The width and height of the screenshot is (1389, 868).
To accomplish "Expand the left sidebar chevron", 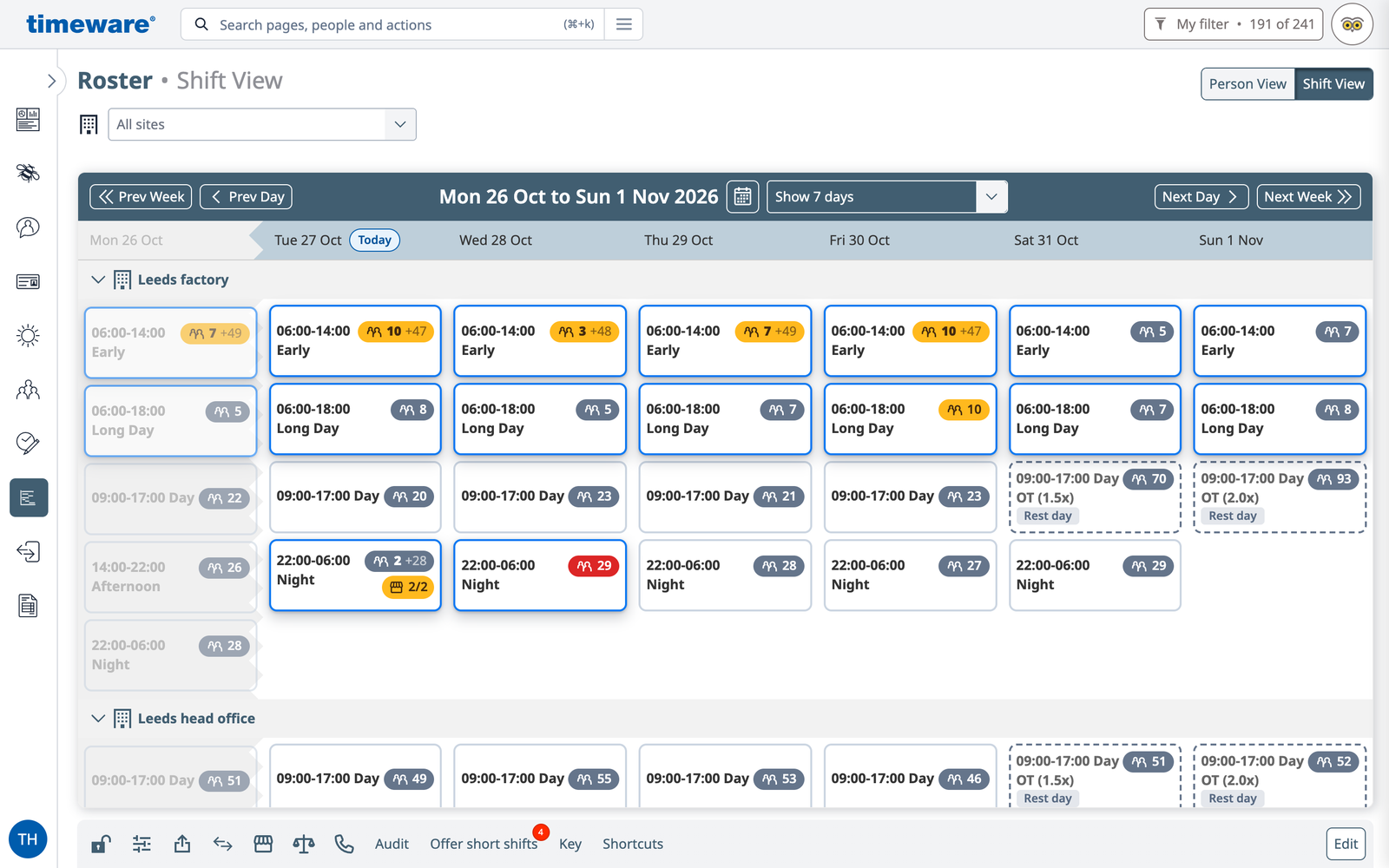I will 51,81.
